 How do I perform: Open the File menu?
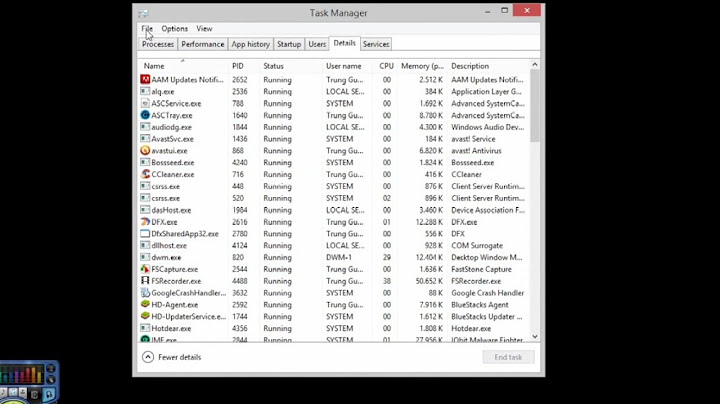[x=147, y=28]
